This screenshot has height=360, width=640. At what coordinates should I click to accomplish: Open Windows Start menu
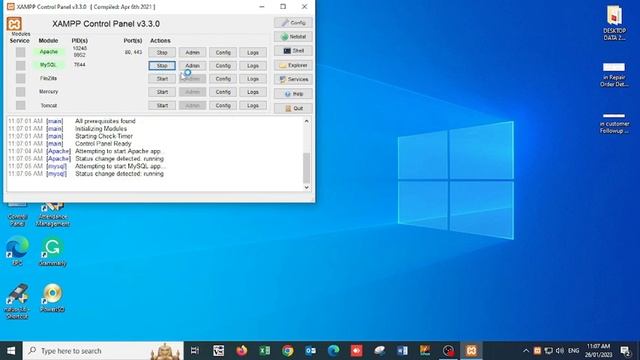click(x=11, y=351)
